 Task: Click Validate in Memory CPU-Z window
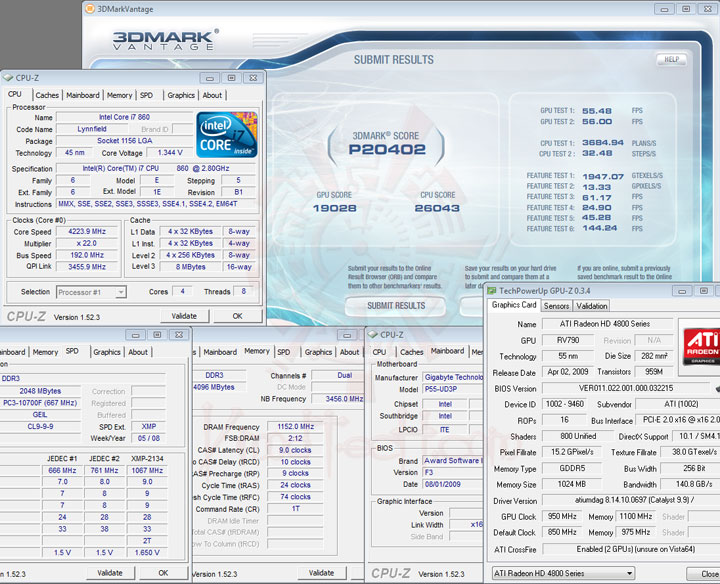point(321,573)
